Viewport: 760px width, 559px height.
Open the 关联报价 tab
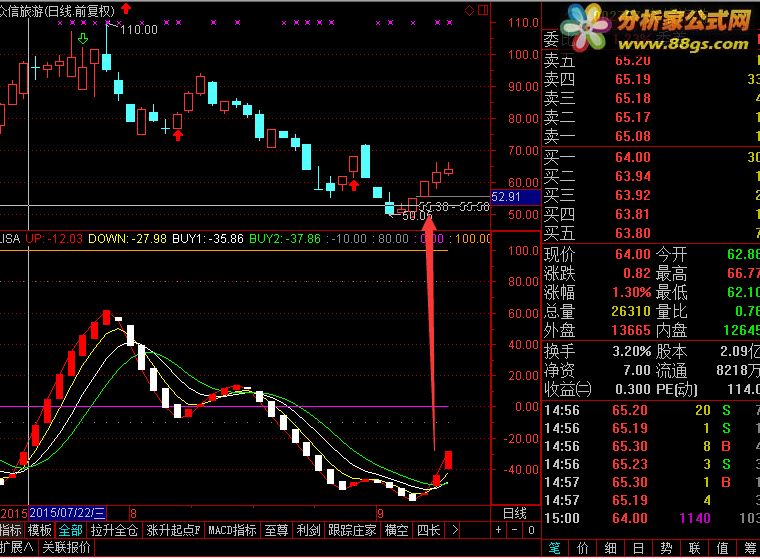tap(67, 547)
